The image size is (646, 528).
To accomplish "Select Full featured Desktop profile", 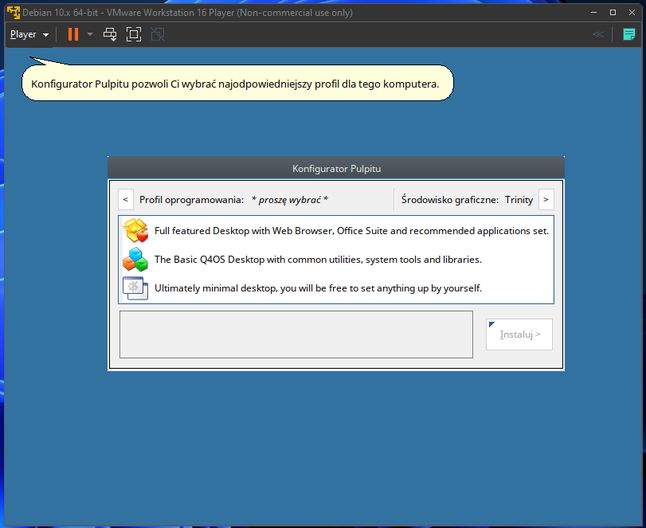I will click(336, 231).
